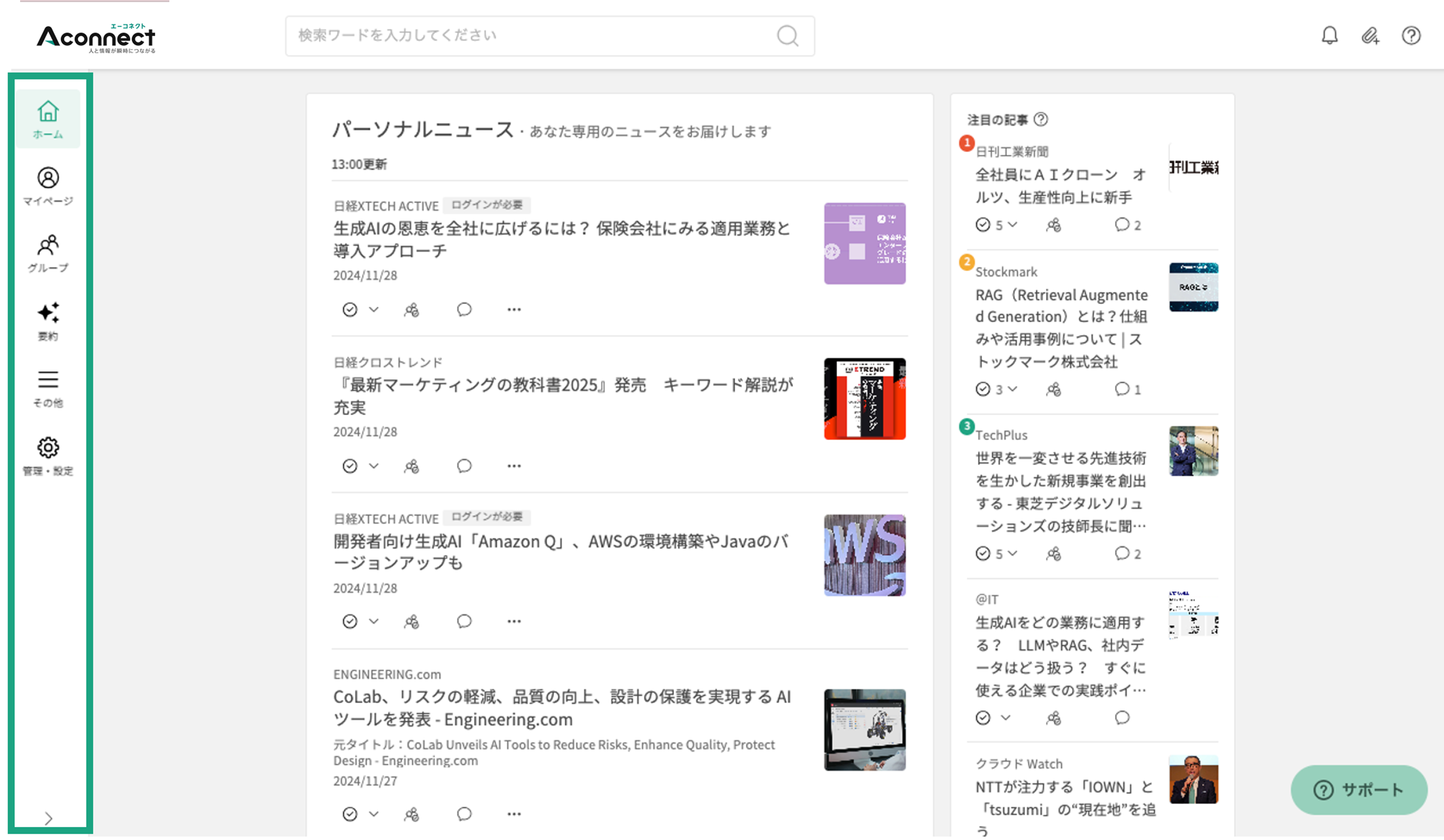Toggle read check on the TechPlus article
Screen dimensions: 1444x840
coord(983,553)
